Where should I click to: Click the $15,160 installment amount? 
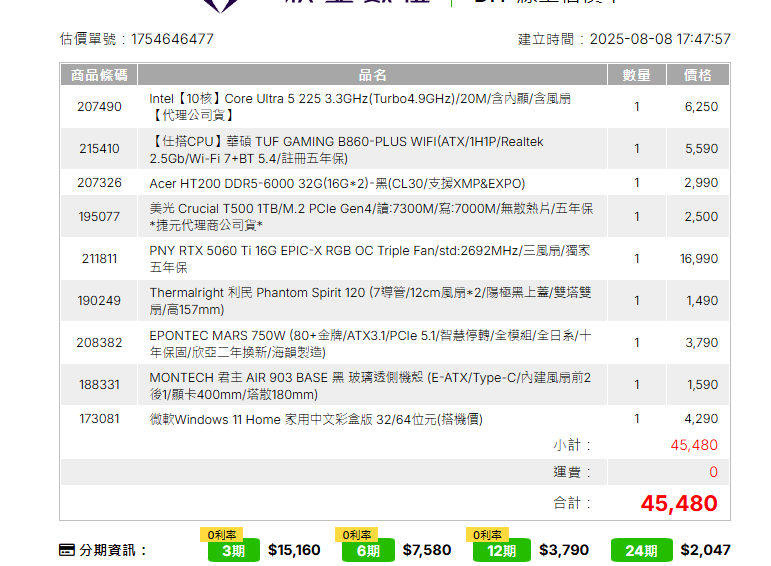[294, 550]
